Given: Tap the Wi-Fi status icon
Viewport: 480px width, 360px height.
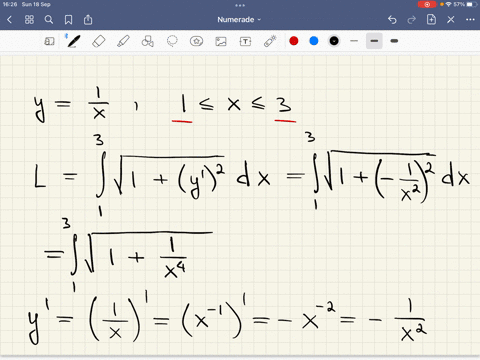Looking at the screenshot, I should tap(449, 4).
